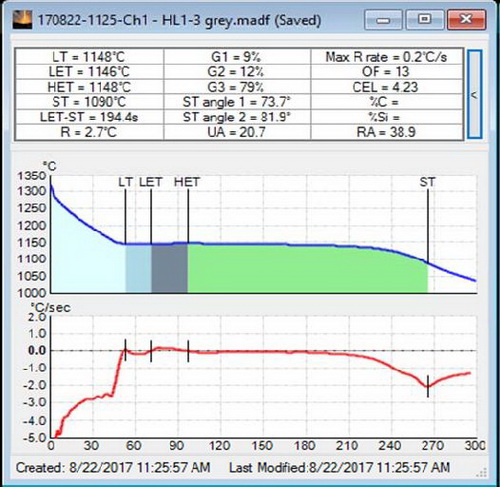Select the HET marker line on cooling curve
This screenshot has height=487, width=500.
pyautogui.click(x=188, y=217)
